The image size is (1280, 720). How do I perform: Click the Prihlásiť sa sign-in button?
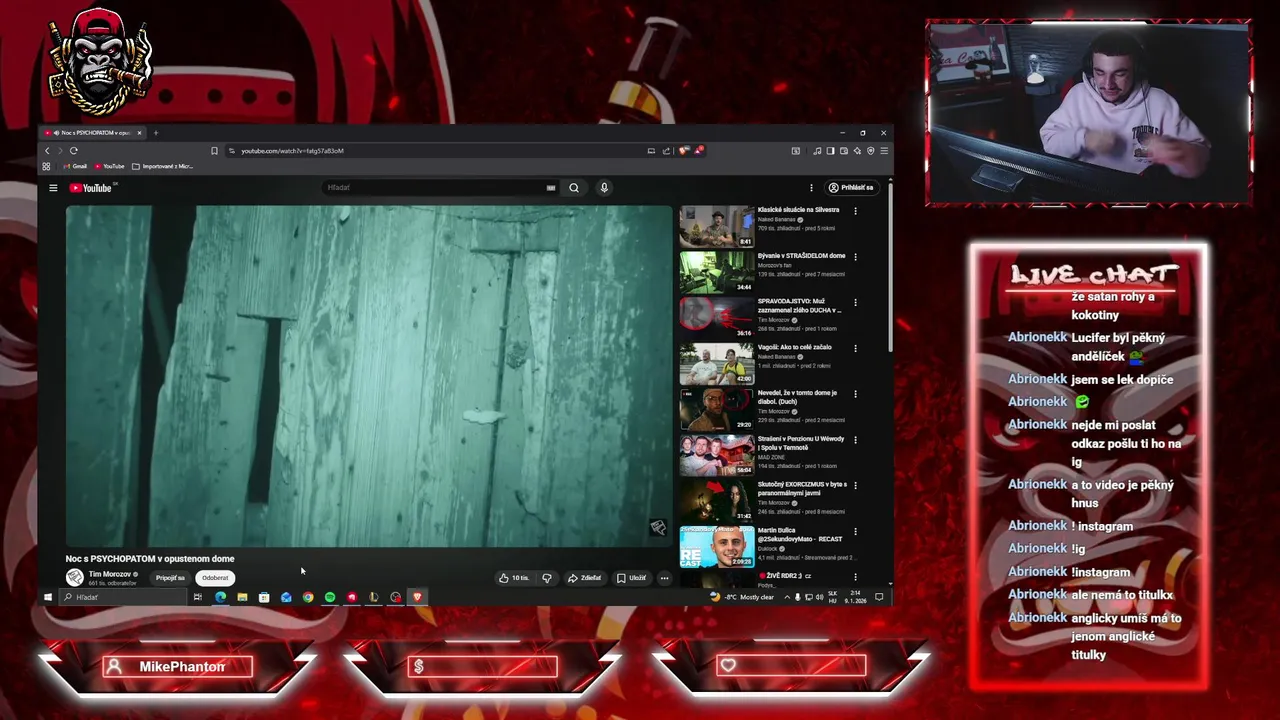coord(851,188)
